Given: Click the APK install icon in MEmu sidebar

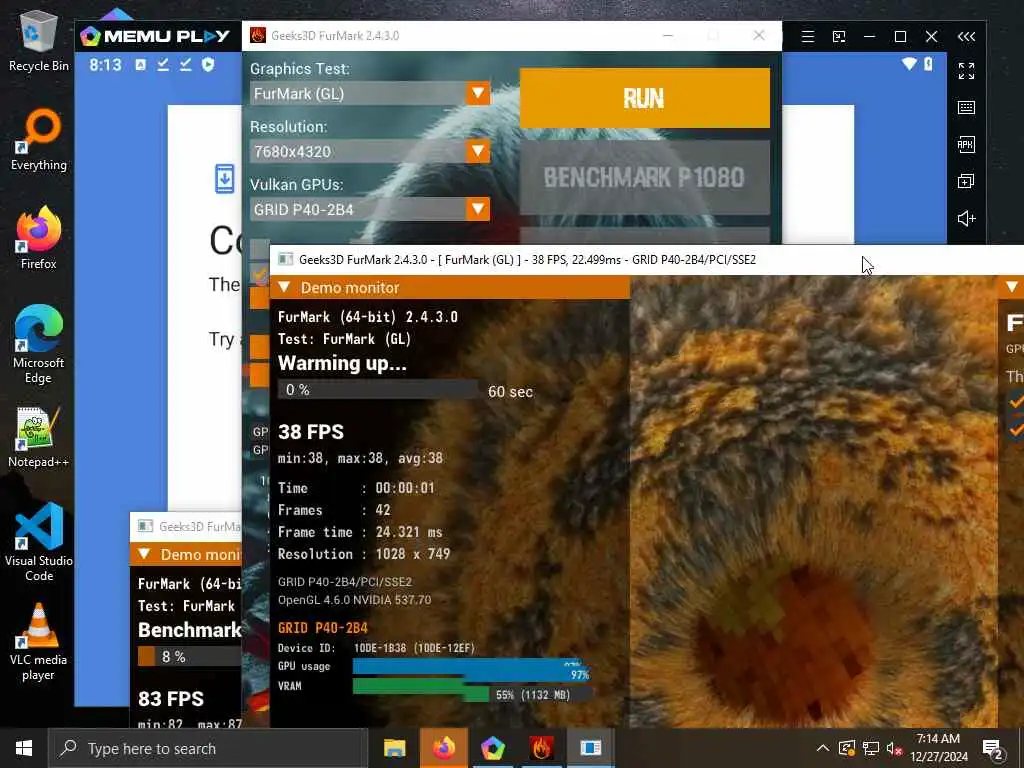Looking at the screenshot, I should click(x=967, y=144).
